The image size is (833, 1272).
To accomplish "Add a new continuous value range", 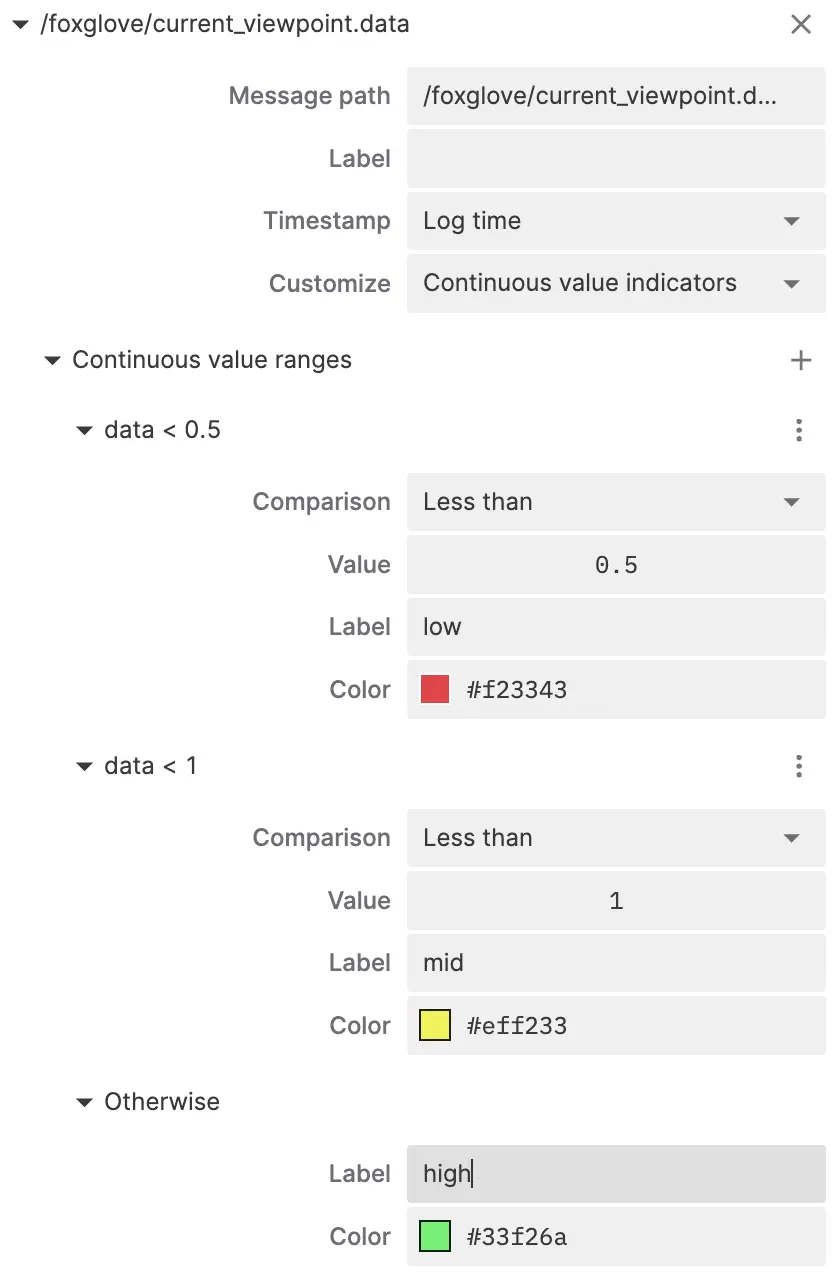I will (x=800, y=360).
